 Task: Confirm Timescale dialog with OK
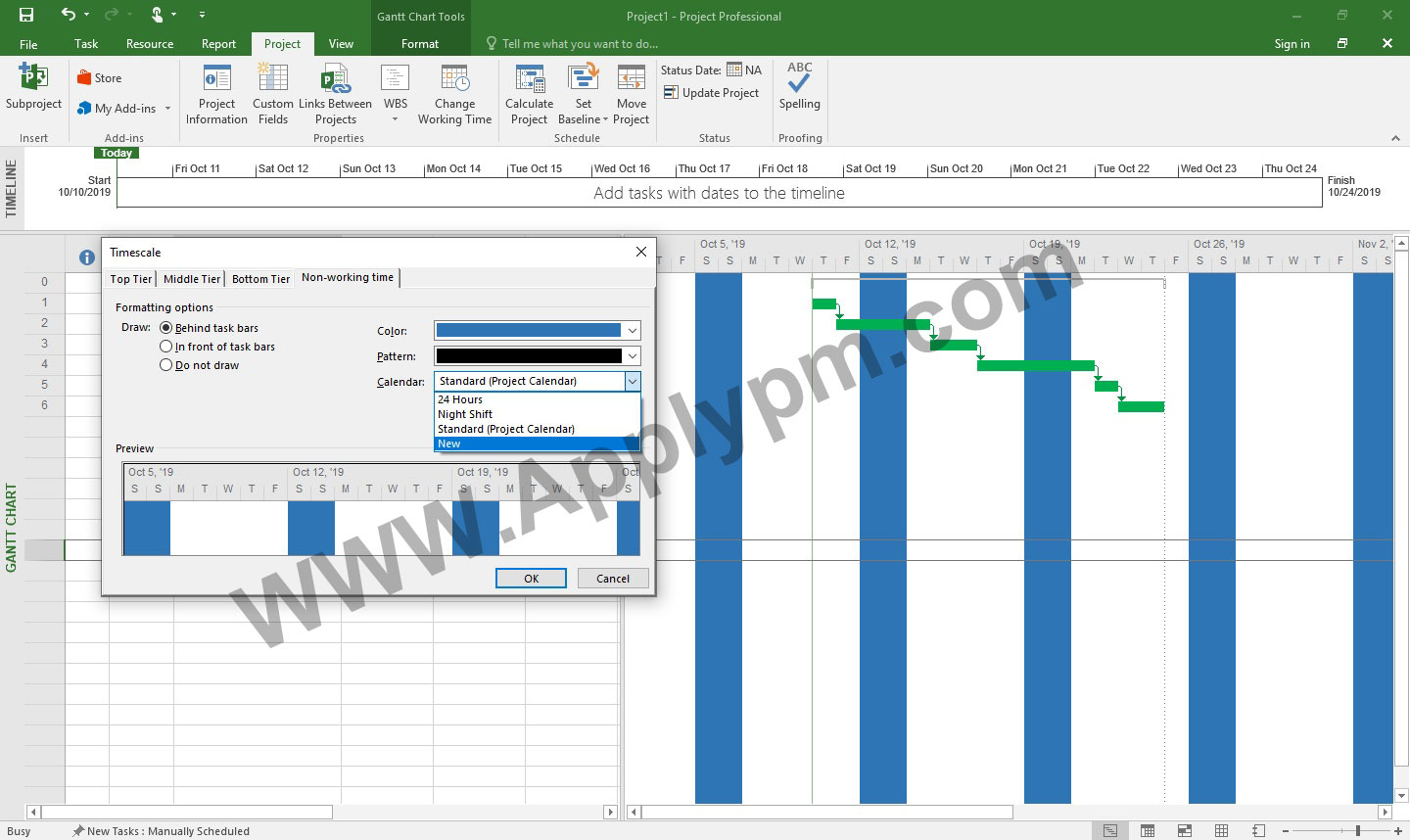pos(531,579)
